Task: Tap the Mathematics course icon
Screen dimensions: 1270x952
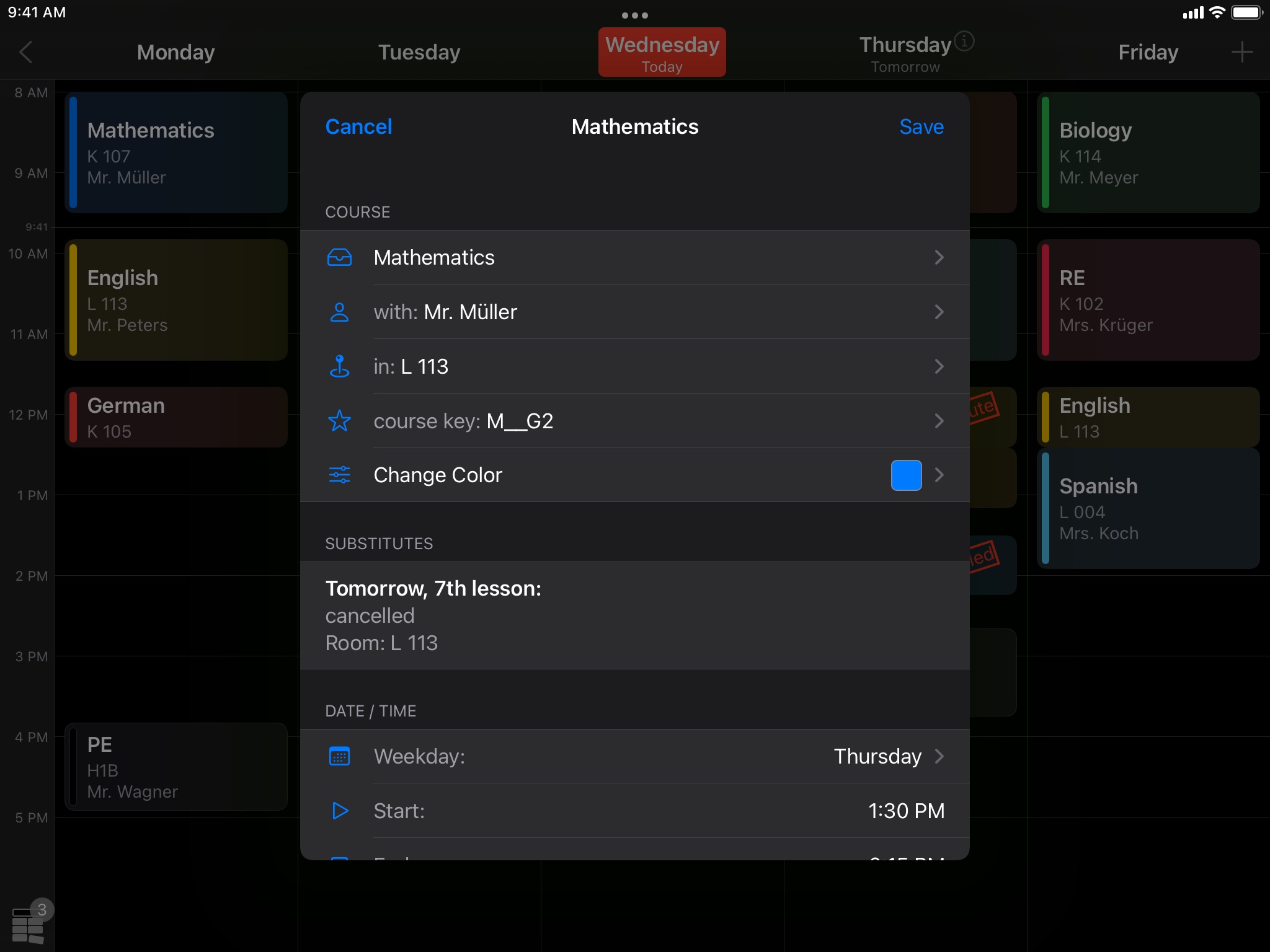Action: (x=339, y=257)
